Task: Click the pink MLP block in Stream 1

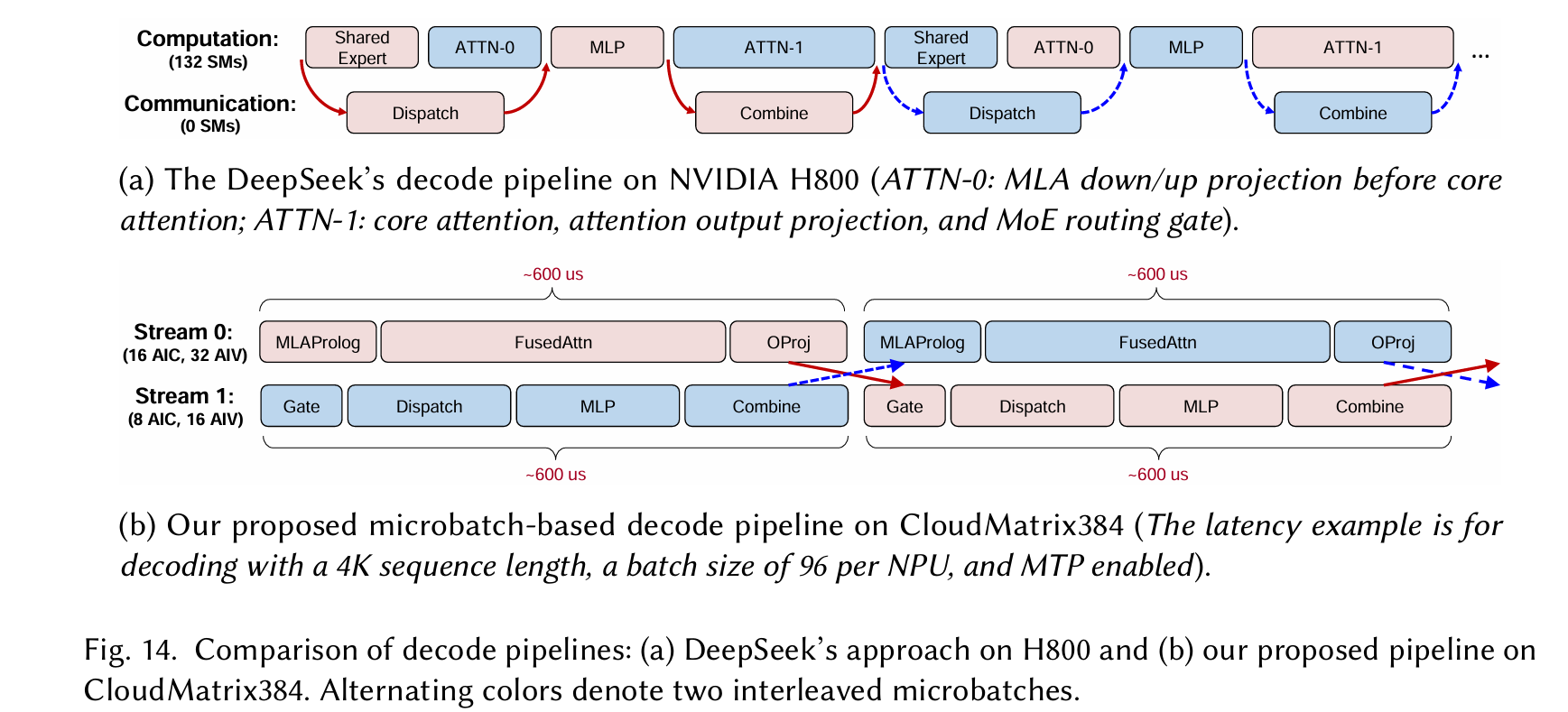Action: click(1201, 406)
